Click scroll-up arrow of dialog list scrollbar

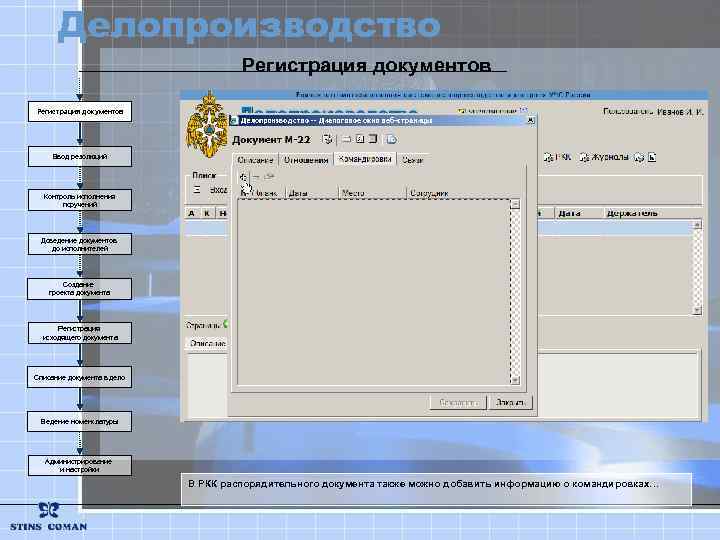[515, 204]
